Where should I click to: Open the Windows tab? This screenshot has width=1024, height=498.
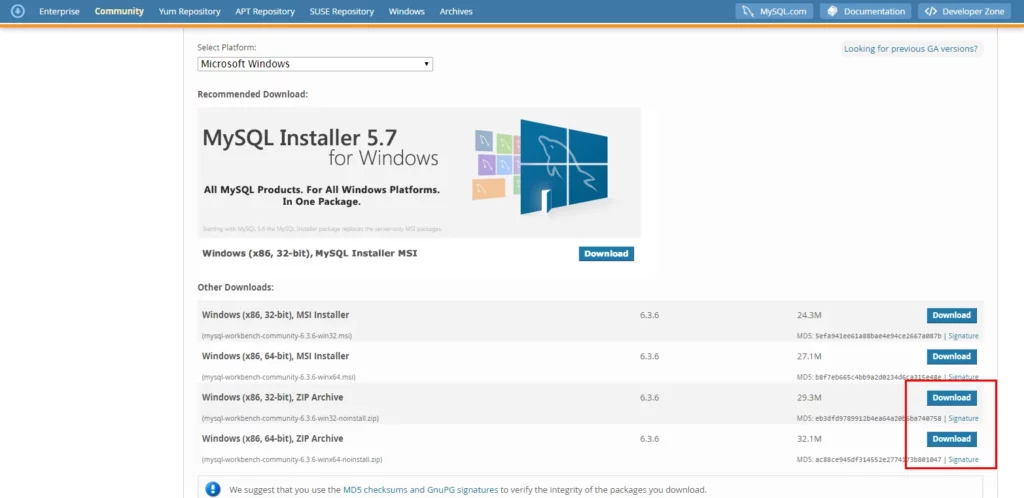click(406, 12)
